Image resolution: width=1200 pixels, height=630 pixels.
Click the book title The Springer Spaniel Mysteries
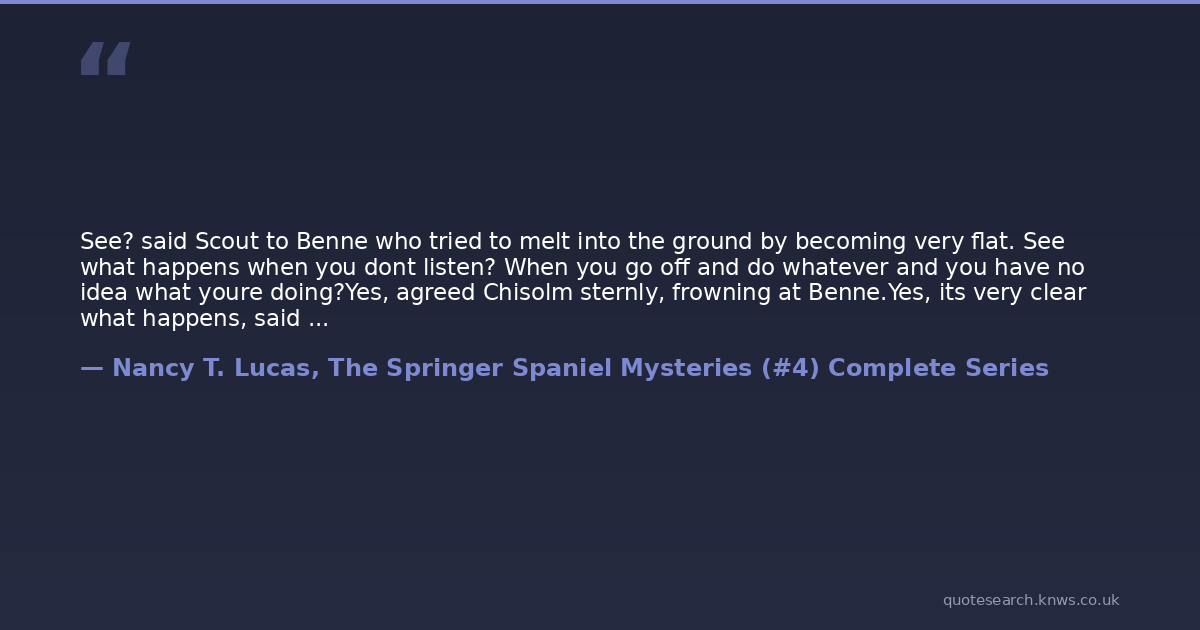point(539,368)
